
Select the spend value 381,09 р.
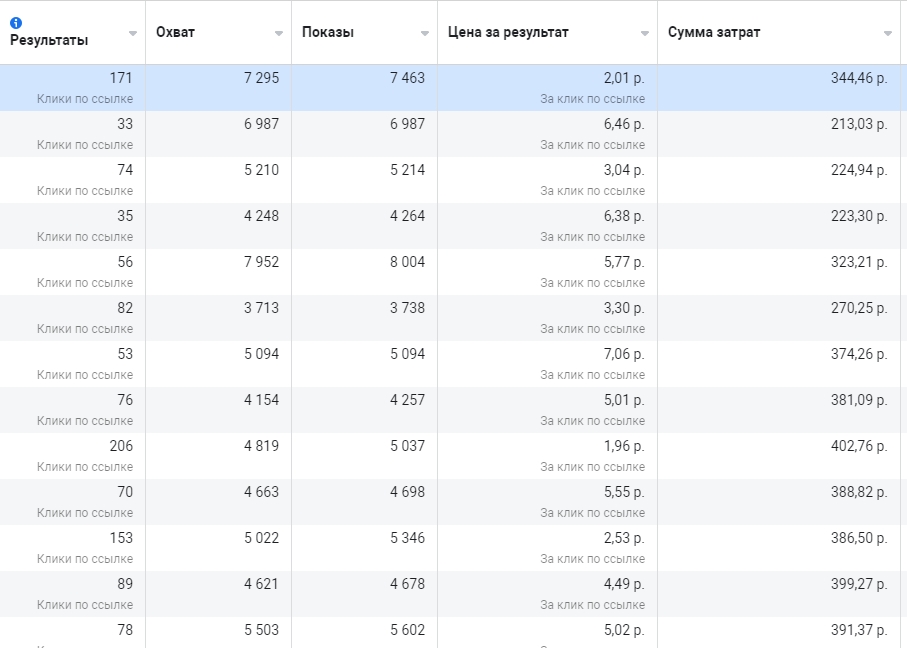(x=859, y=400)
